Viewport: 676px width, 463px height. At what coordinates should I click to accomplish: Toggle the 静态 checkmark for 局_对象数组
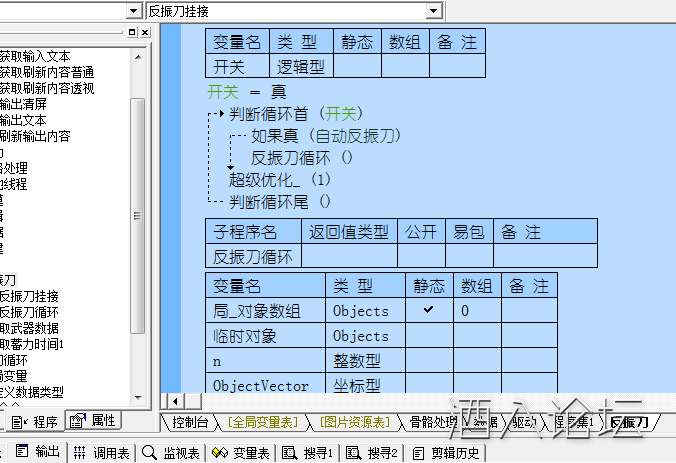tap(429, 310)
